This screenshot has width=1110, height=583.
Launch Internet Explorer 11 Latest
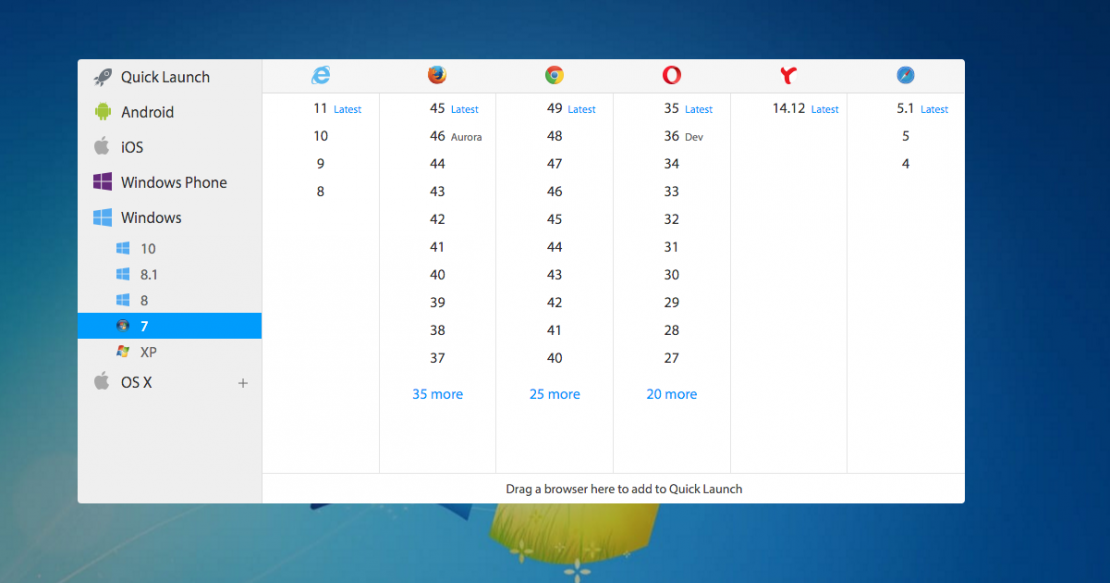(x=337, y=108)
